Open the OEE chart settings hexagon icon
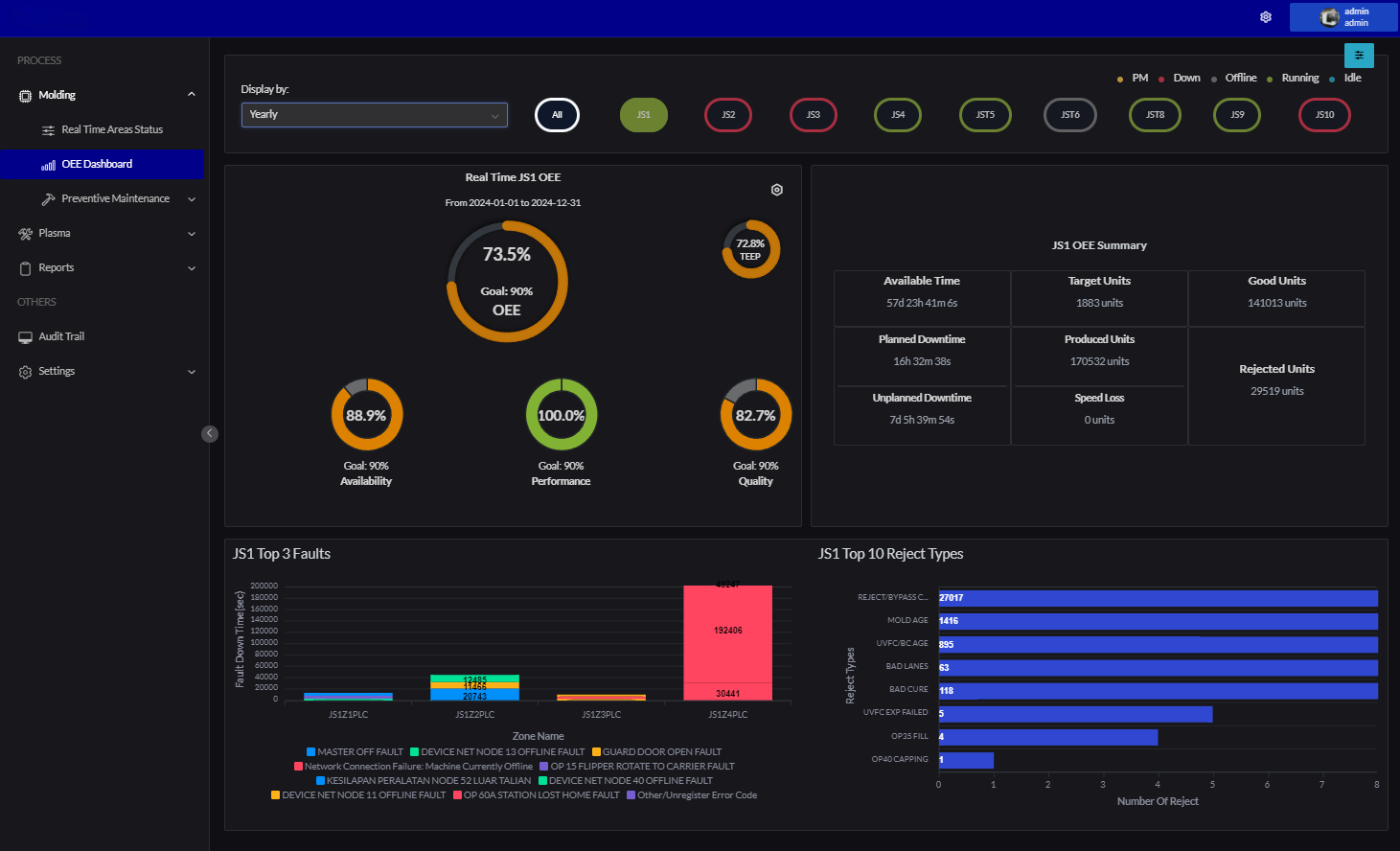 (777, 190)
